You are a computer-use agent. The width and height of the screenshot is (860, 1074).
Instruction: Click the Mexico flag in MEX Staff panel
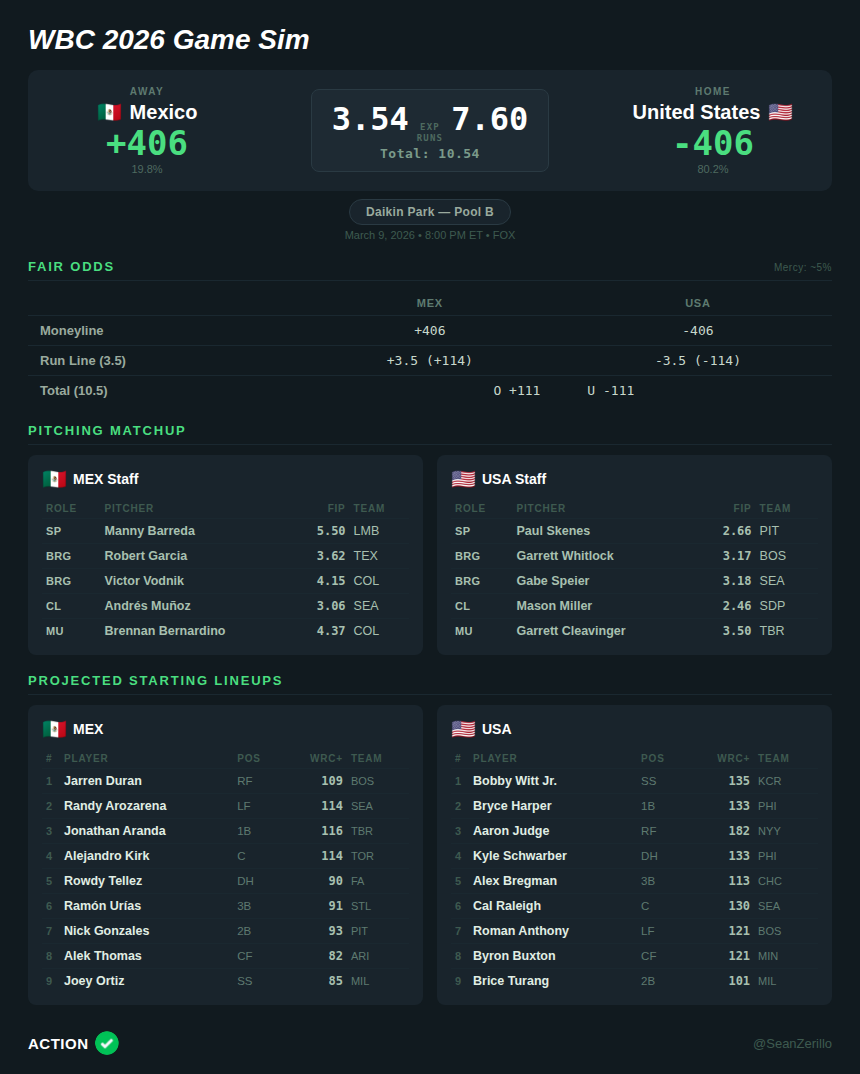coord(54,479)
